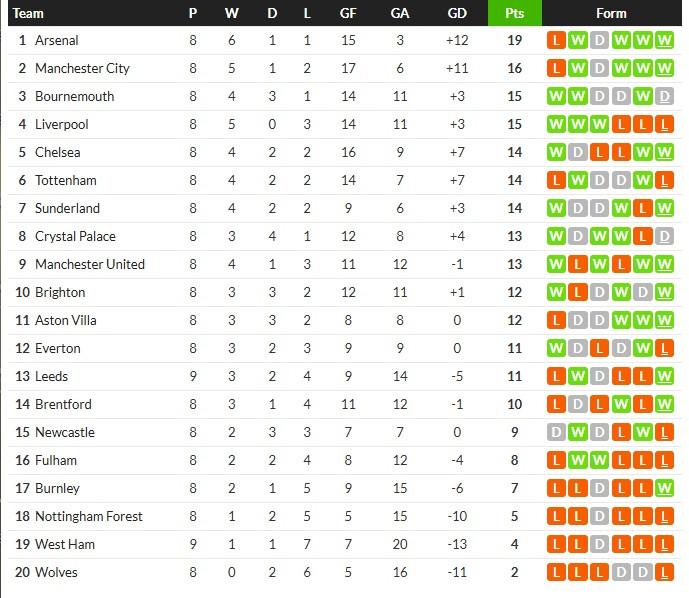689x598 pixels.
Task: Click the Team column header
Action: pyautogui.click(x=28, y=13)
